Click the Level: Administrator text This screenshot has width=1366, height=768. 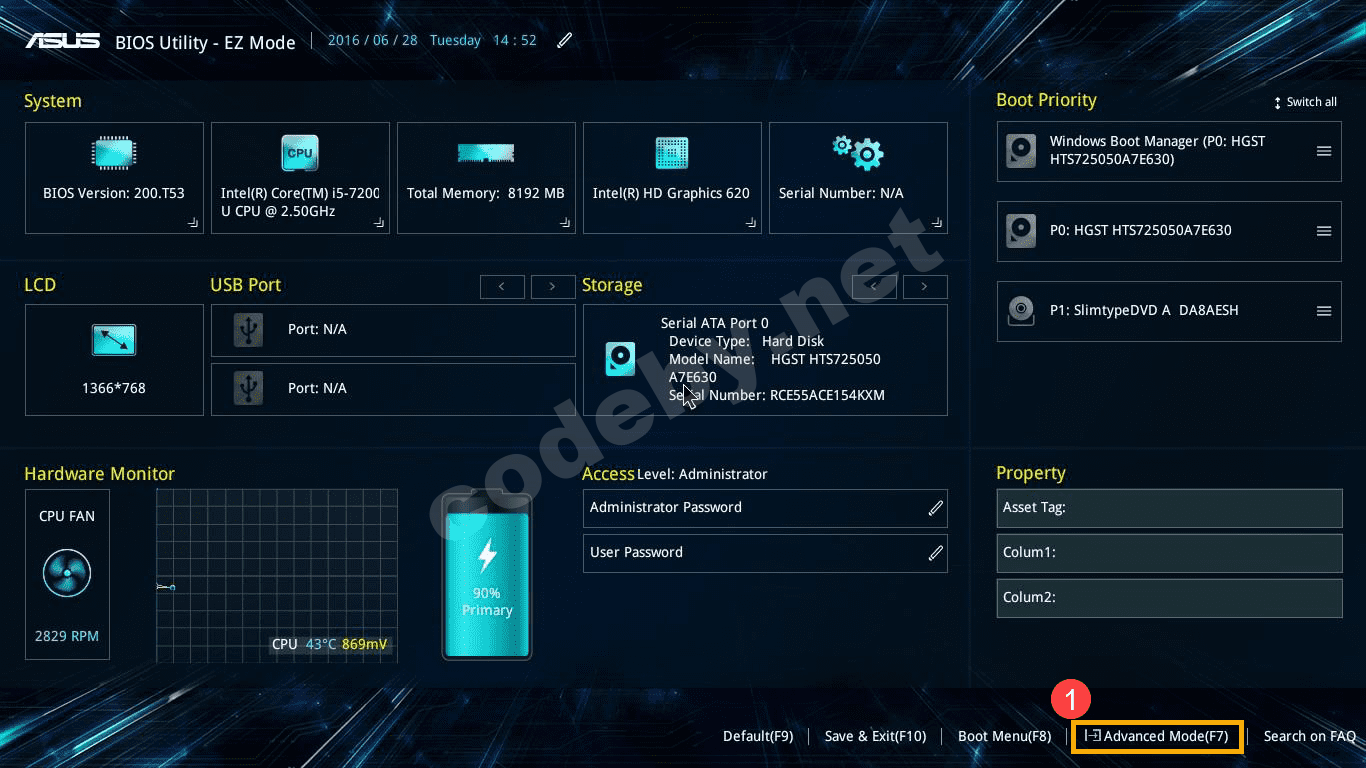tap(702, 474)
